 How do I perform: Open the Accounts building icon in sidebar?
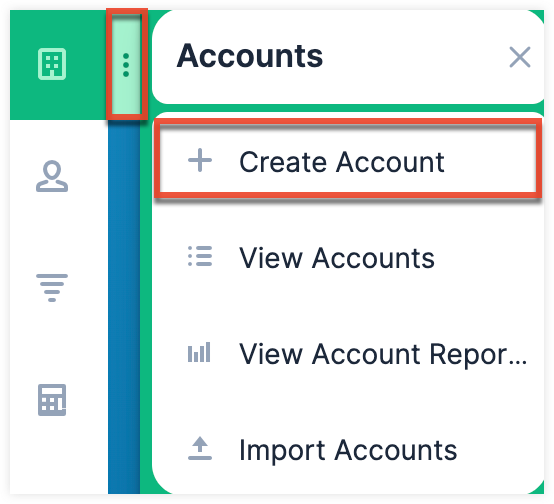52,64
